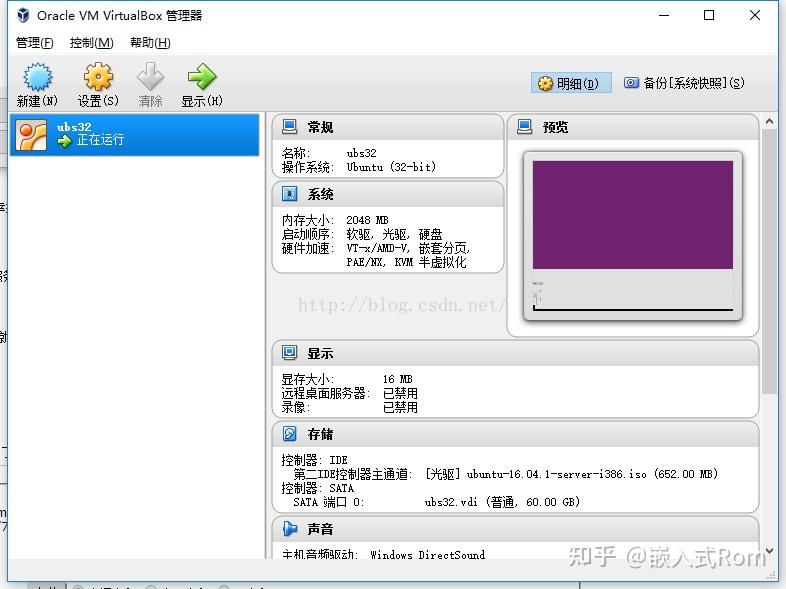Click the 正在运行 green arrow status icon
The height and width of the screenshot is (589, 786).
point(64,141)
